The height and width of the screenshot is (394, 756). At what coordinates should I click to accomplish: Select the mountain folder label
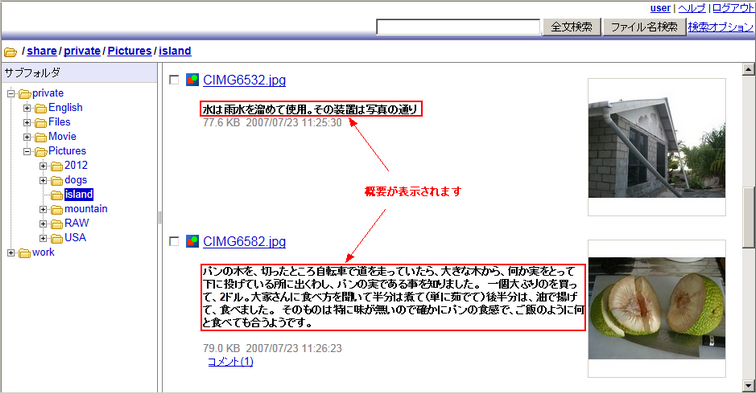86,209
